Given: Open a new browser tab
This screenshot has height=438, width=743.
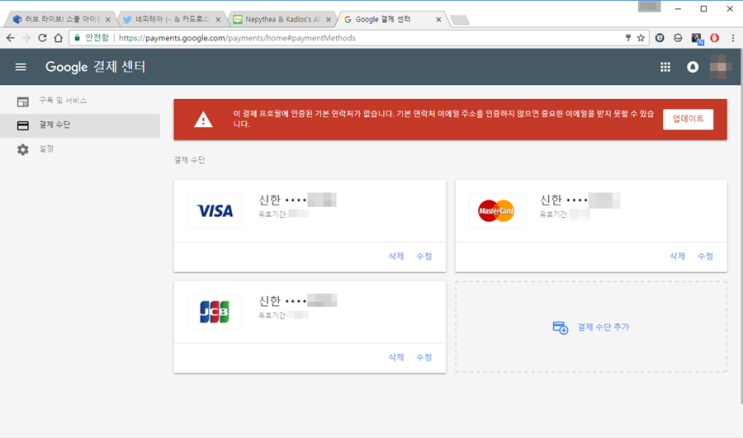Looking at the screenshot, I should point(460,20).
